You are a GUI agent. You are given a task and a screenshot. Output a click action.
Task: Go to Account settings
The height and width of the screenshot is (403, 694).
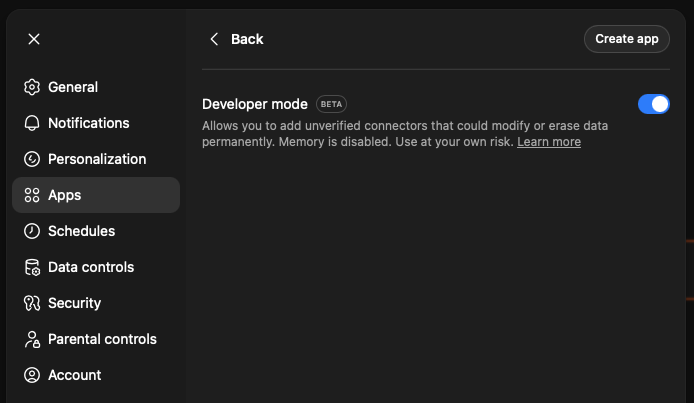click(x=96, y=375)
